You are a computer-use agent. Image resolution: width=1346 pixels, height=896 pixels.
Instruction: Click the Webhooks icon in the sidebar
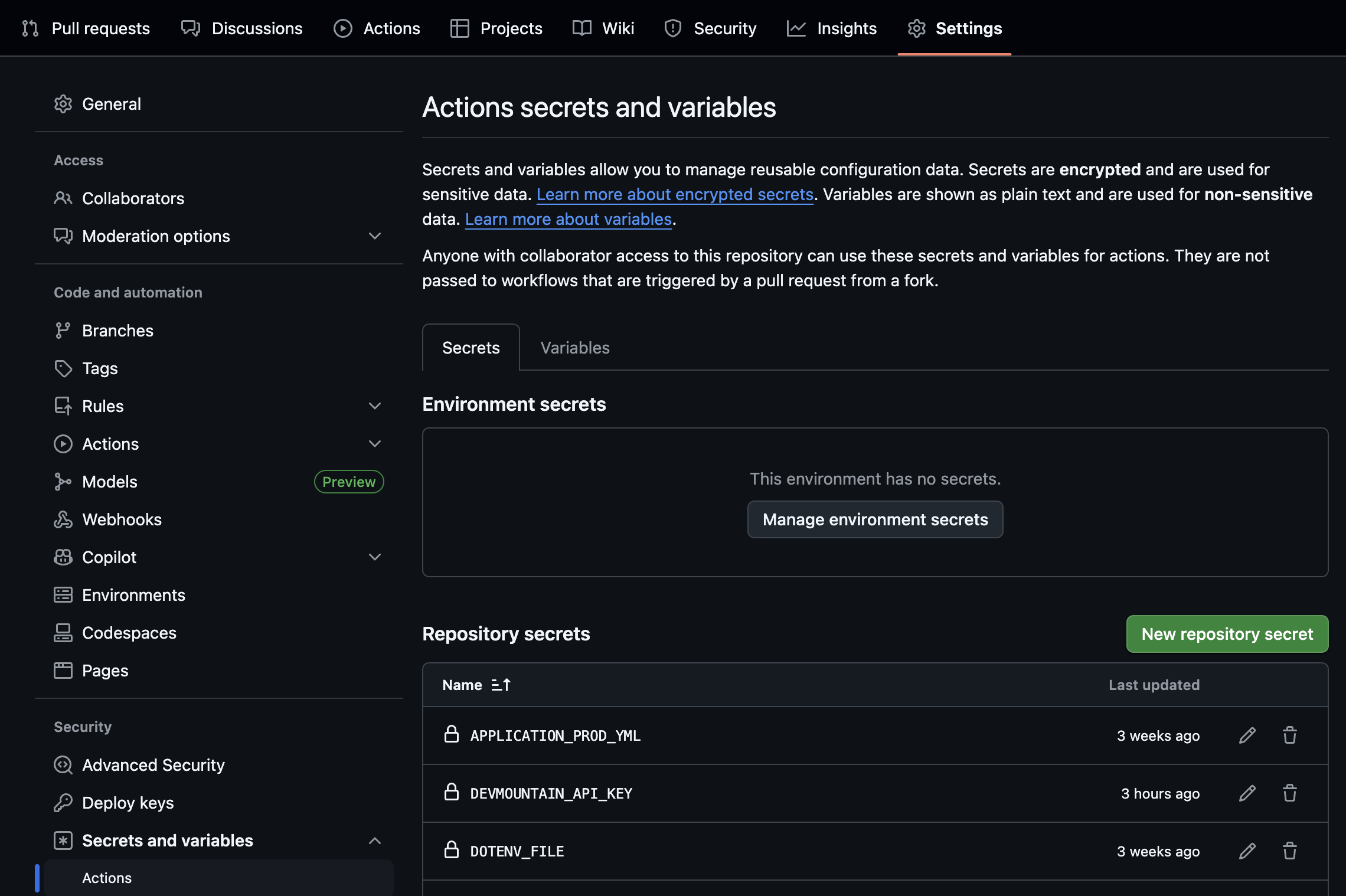(63, 519)
